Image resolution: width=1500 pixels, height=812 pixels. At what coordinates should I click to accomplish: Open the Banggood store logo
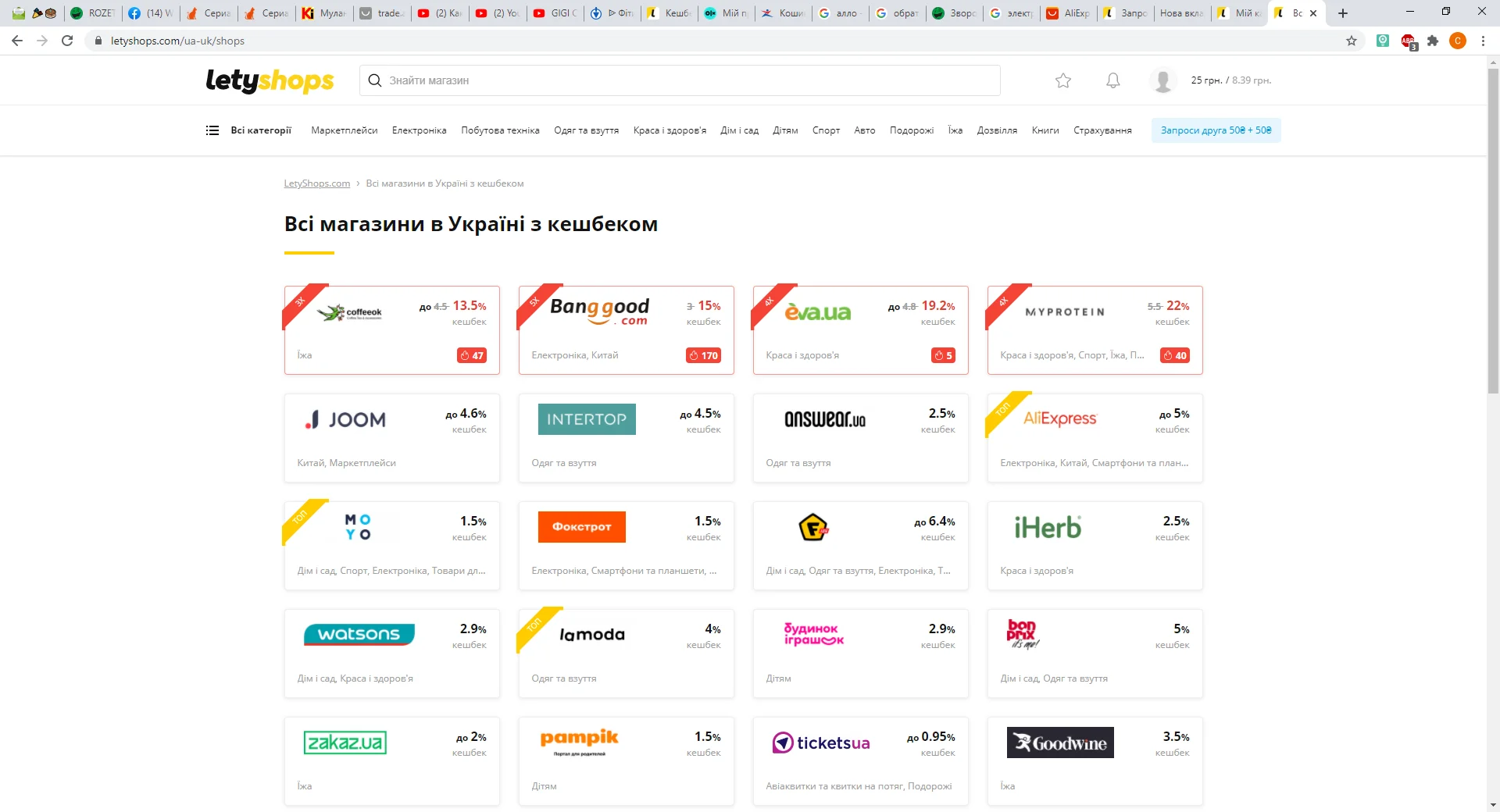coord(599,311)
